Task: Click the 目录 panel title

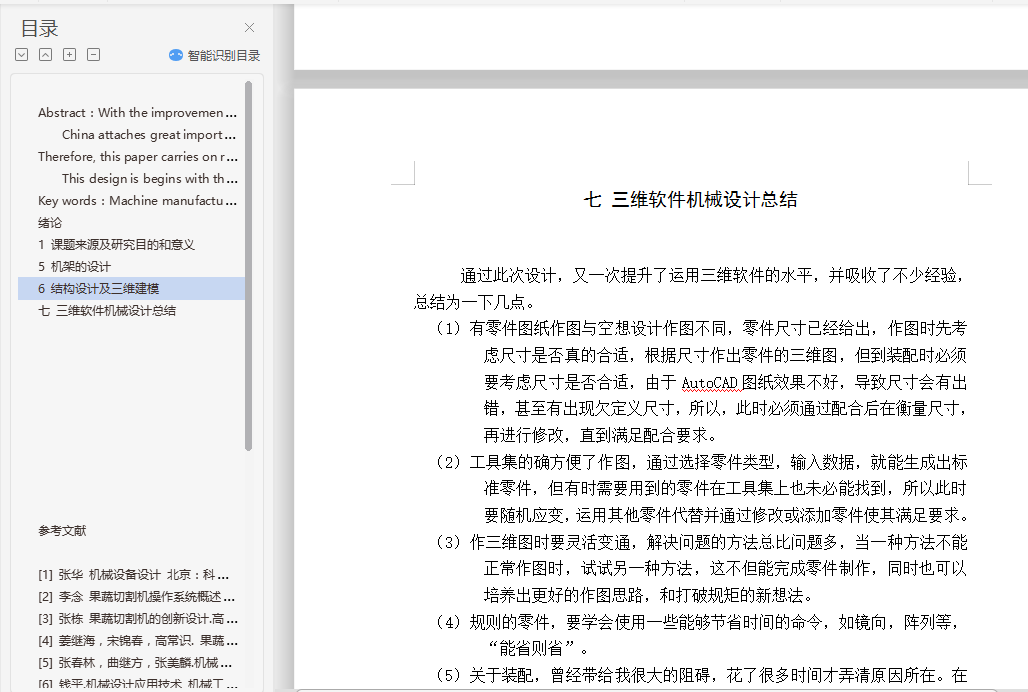Action: point(39,28)
